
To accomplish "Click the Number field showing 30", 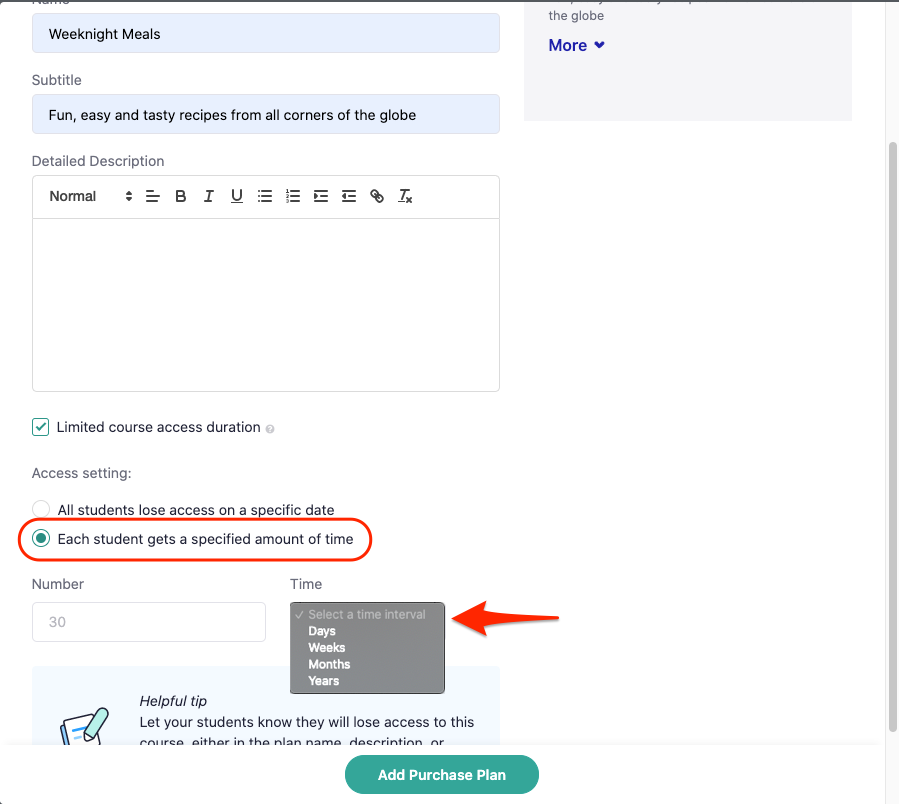I will click(x=148, y=622).
